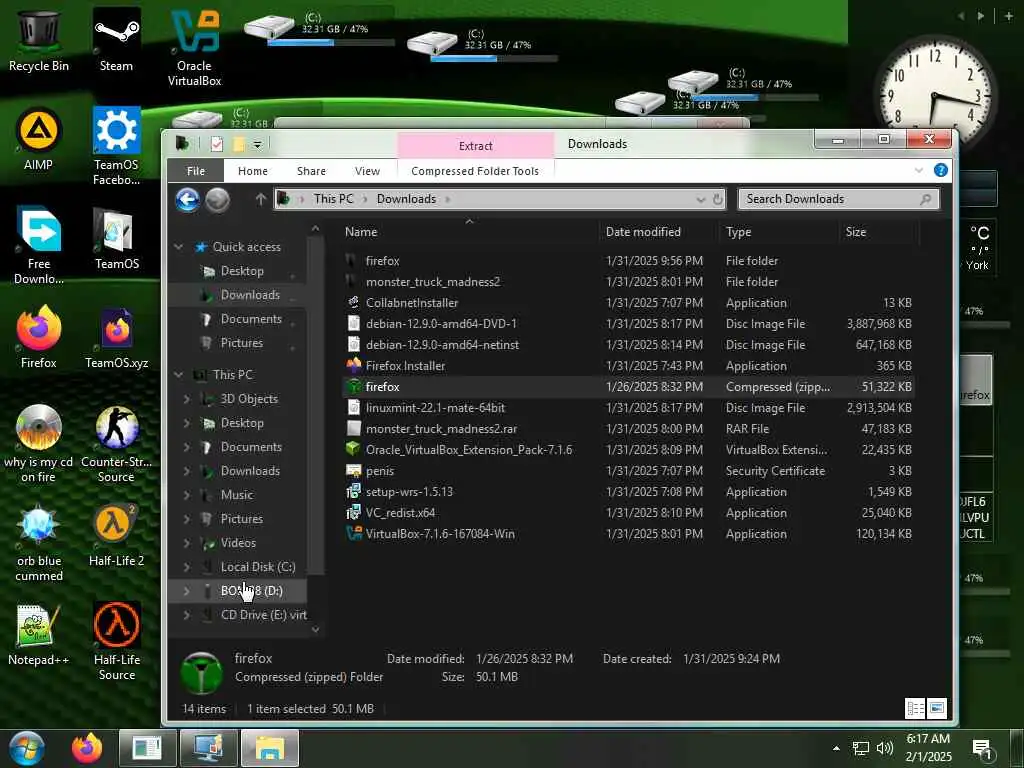Select monster_truck_madness2.rar file
Image resolution: width=1024 pixels, height=768 pixels.
coord(628,429)
